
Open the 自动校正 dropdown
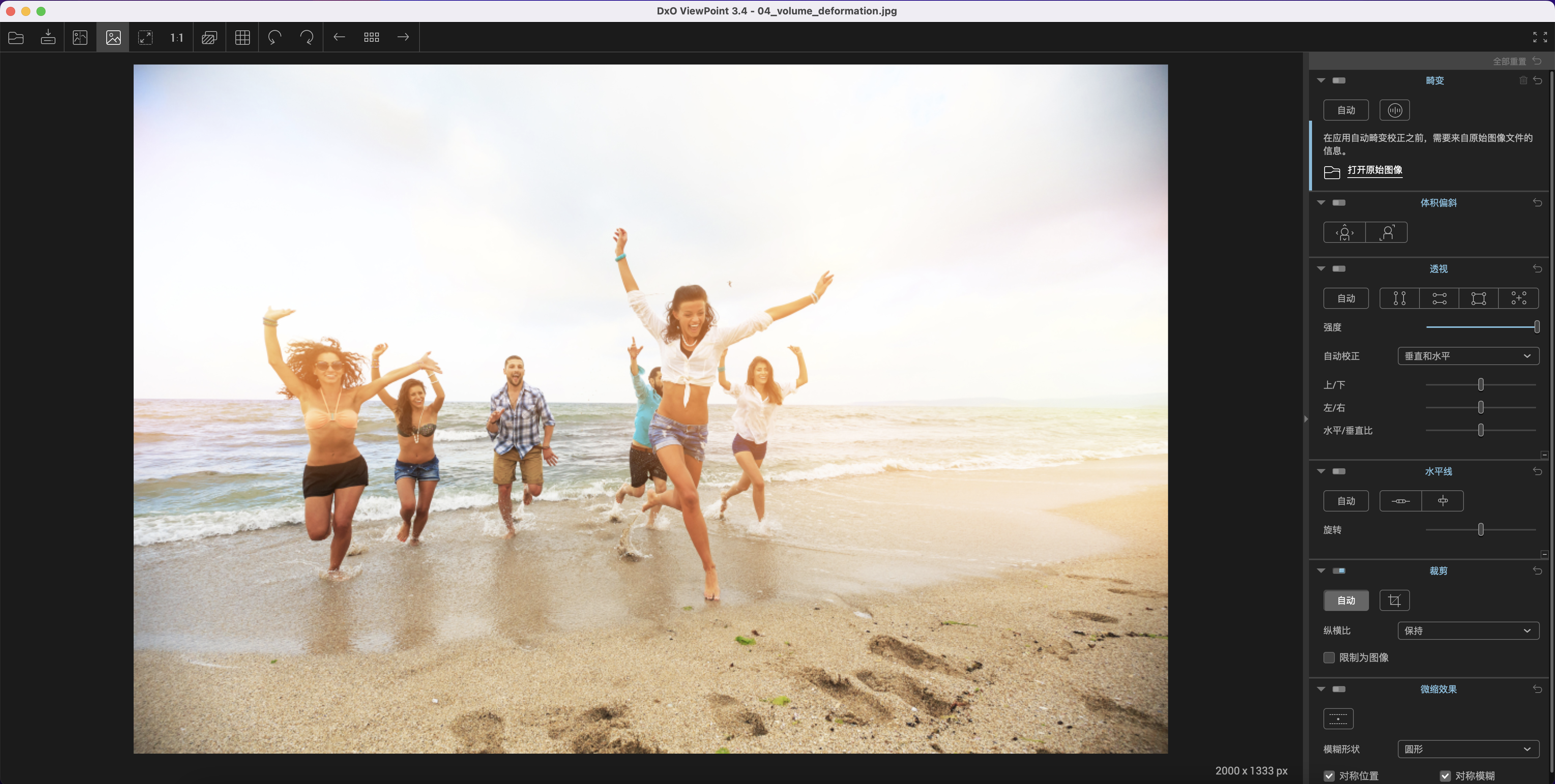1467,356
